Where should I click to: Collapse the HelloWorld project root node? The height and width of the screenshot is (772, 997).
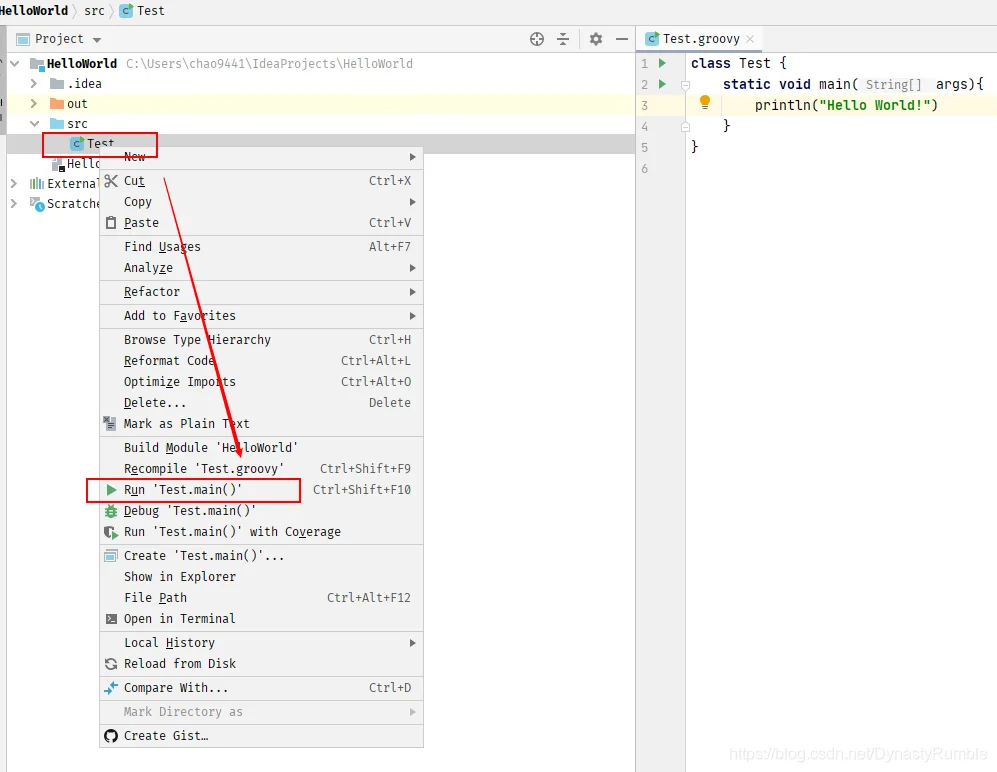click(15, 64)
